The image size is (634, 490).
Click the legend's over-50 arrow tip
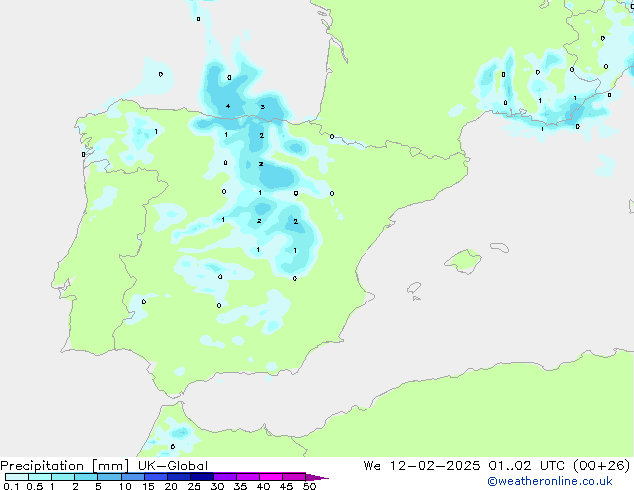tap(317, 477)
